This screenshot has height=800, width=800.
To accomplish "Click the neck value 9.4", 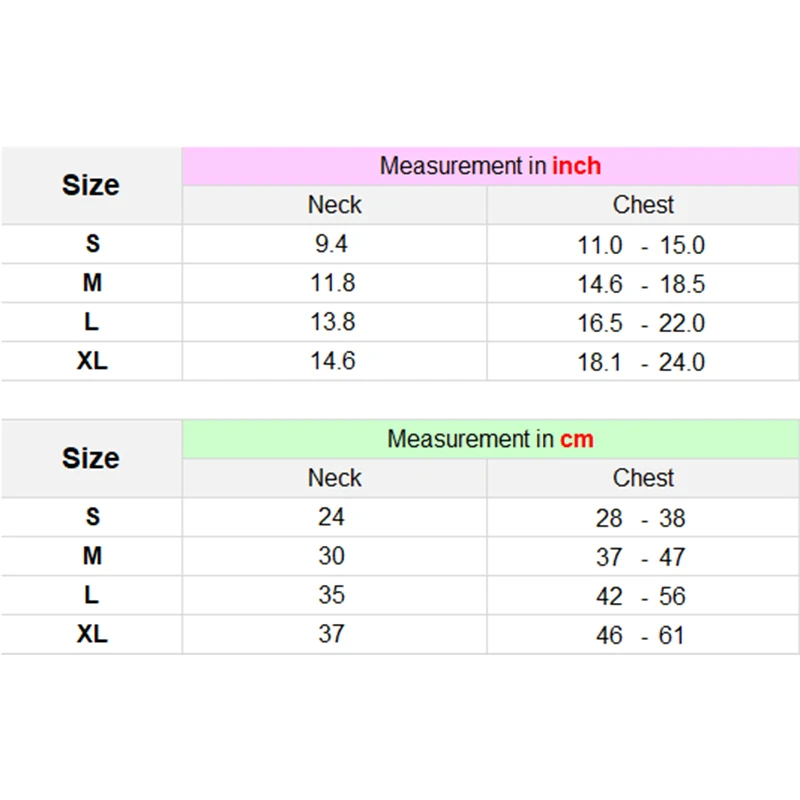I will [x=331, y=244].
